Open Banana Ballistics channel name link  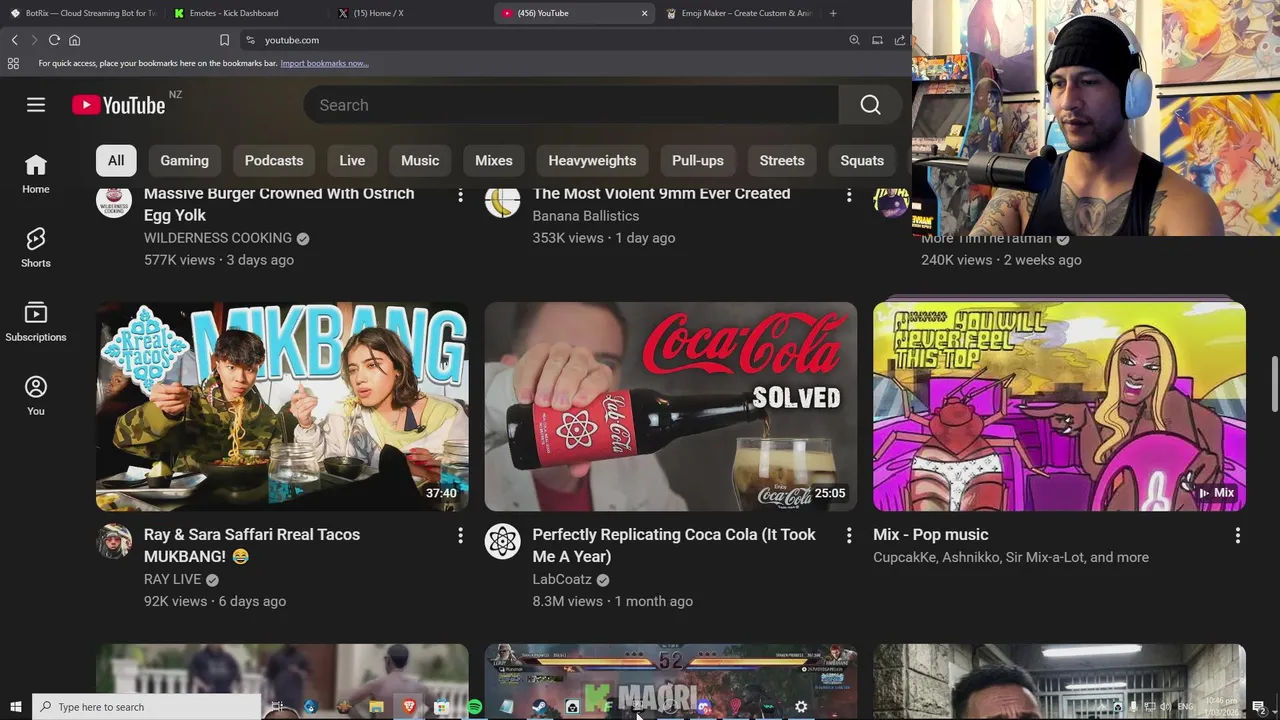[585, 216]
